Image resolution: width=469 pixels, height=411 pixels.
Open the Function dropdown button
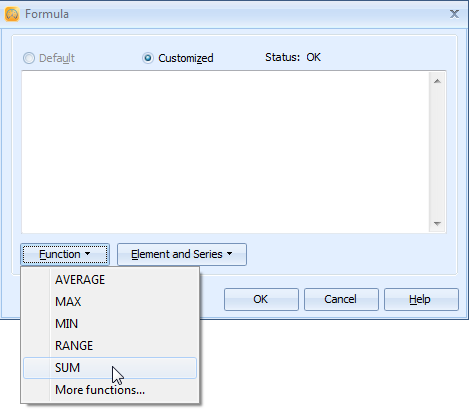[x=65, y=254]
